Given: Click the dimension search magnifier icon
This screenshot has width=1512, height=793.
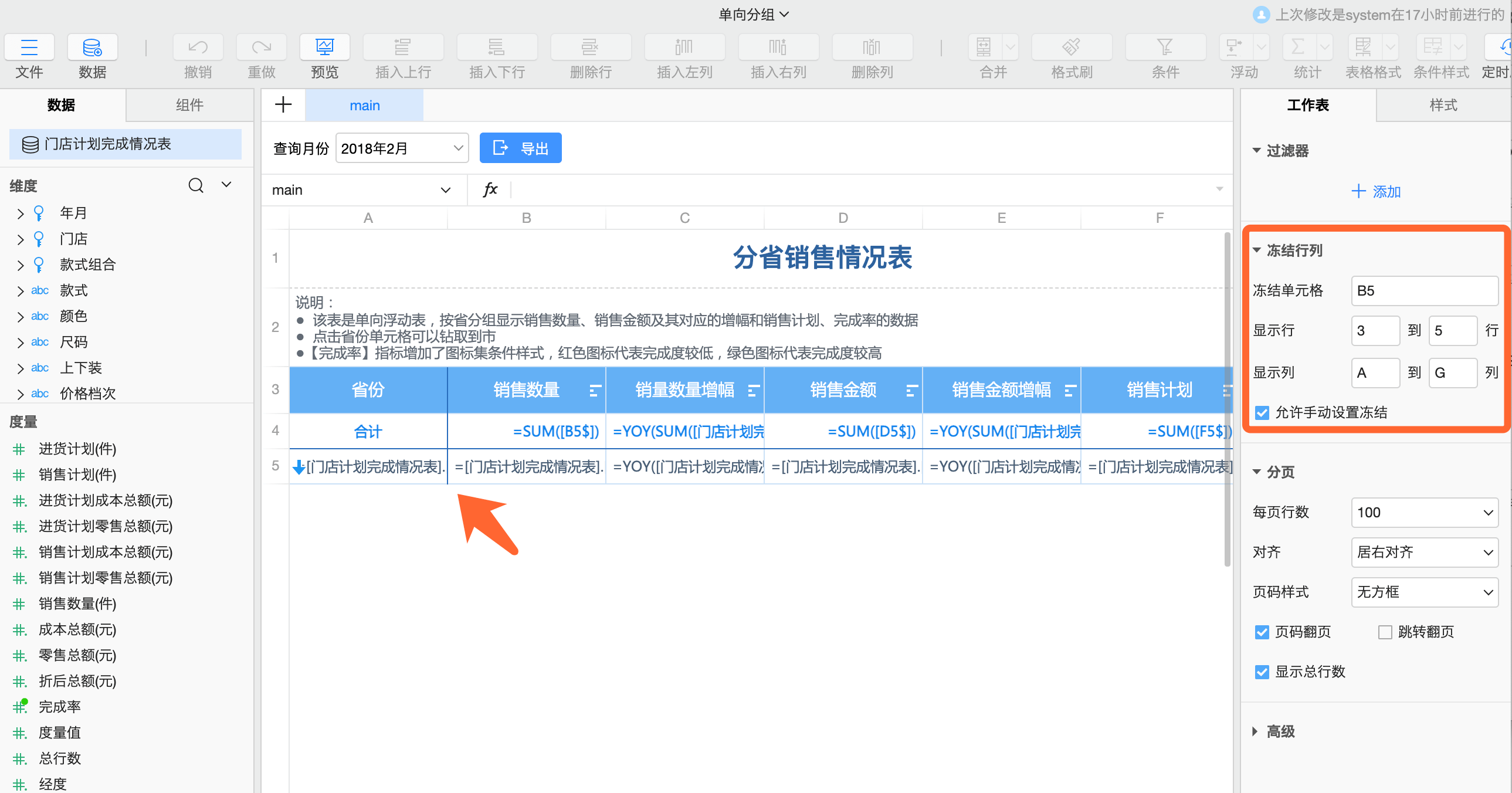Looking at the screenshot, I should click(x=196, y=185).
